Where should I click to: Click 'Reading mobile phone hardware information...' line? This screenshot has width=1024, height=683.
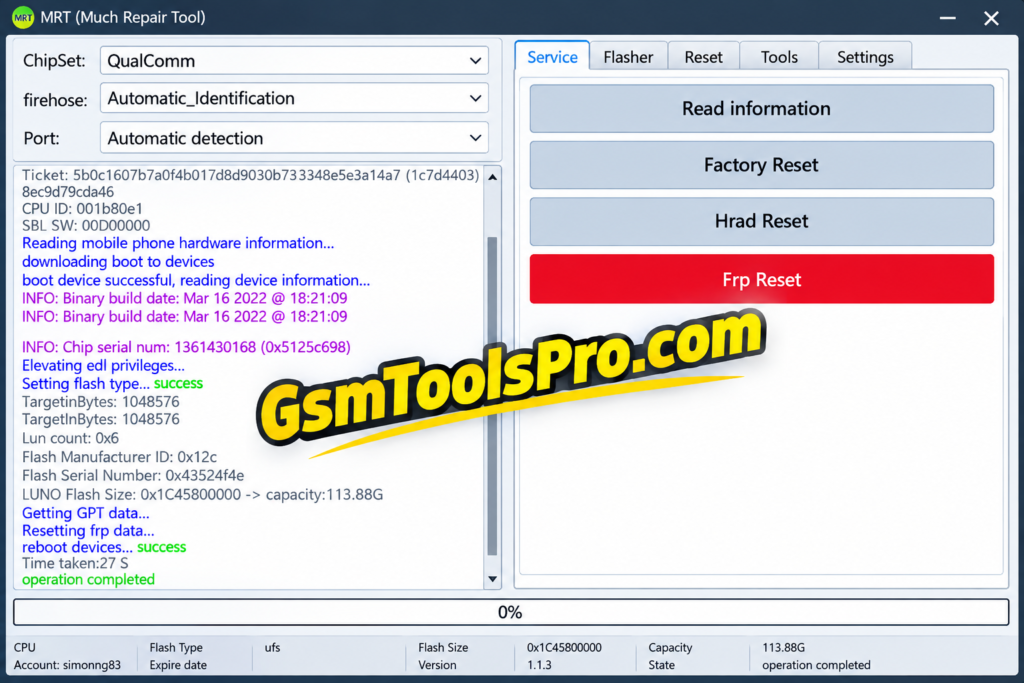click(178, 243)
